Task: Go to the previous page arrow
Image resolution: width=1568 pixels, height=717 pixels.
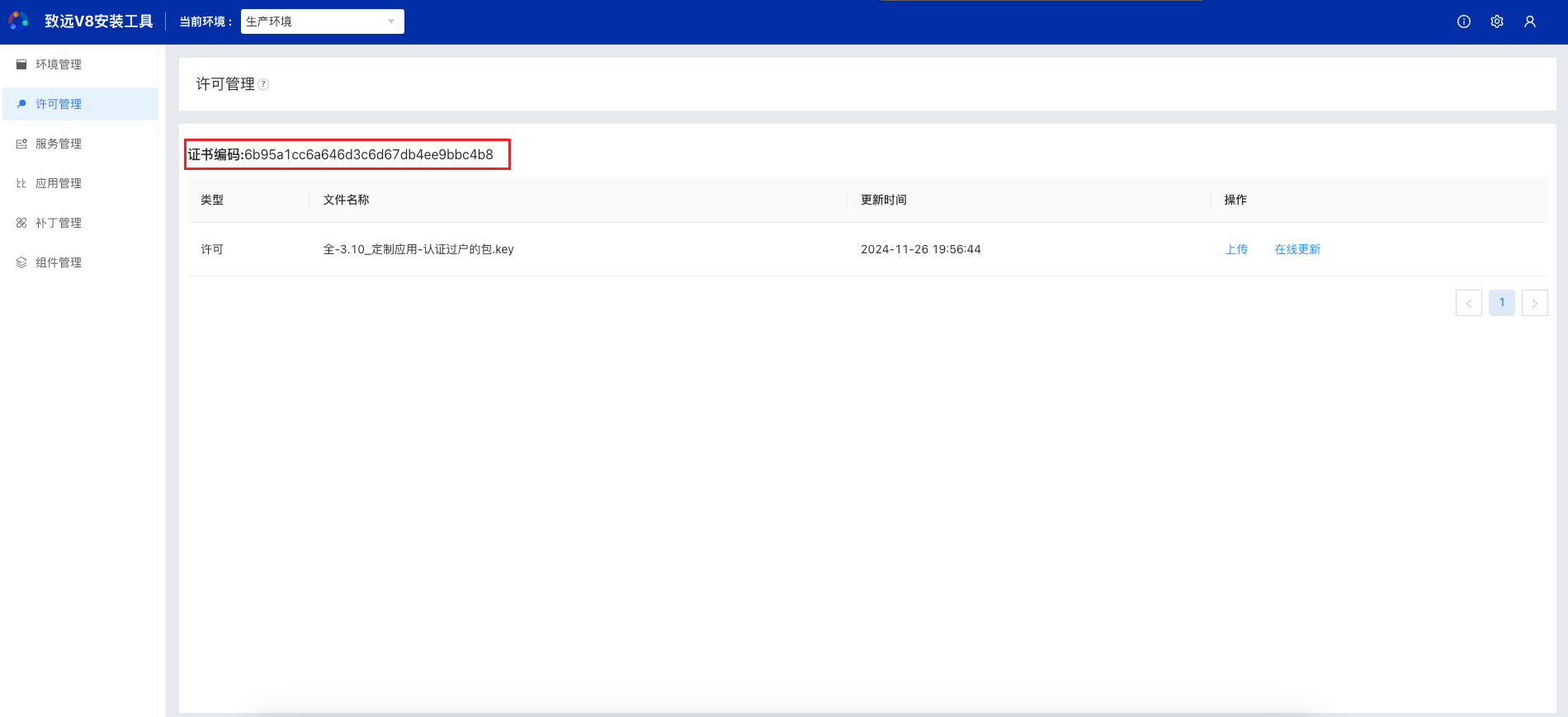Action: pyautogui.click(x=1468, y=303)
